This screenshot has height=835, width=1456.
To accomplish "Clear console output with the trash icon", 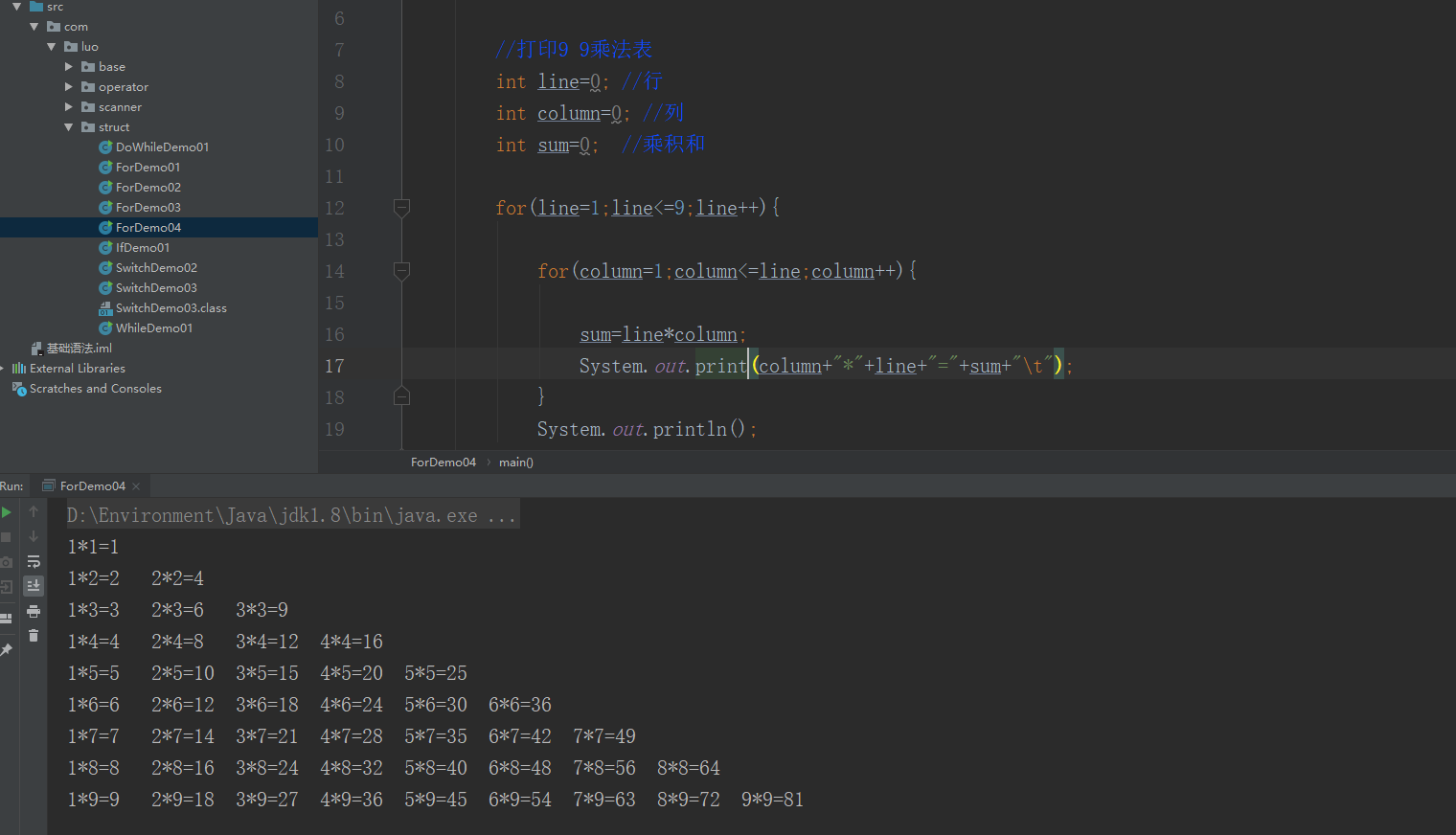I will coord(34,635).
